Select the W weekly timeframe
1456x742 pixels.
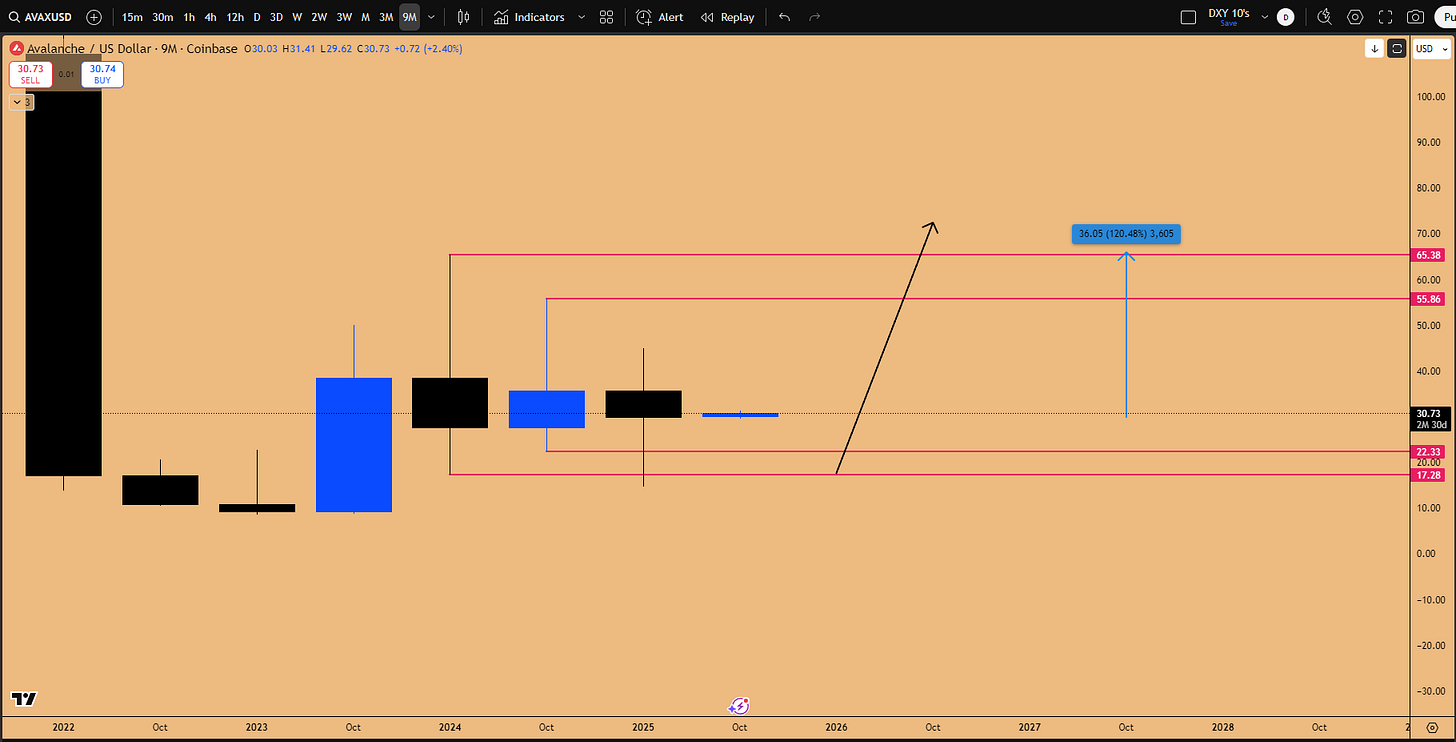pyautogui.click(x=297, y=17)
